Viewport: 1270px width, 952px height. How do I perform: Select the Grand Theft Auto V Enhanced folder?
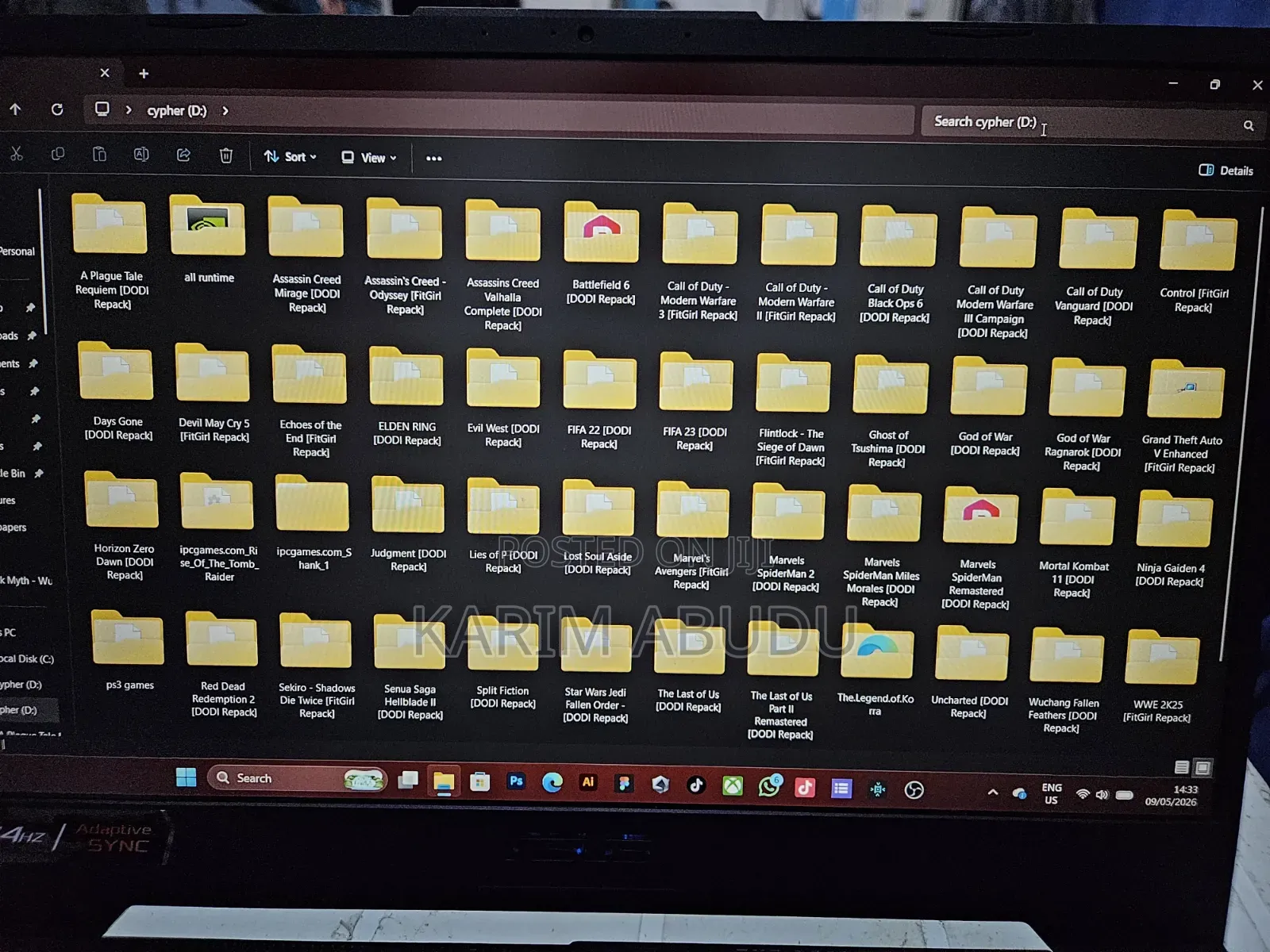coord(1183,416)
